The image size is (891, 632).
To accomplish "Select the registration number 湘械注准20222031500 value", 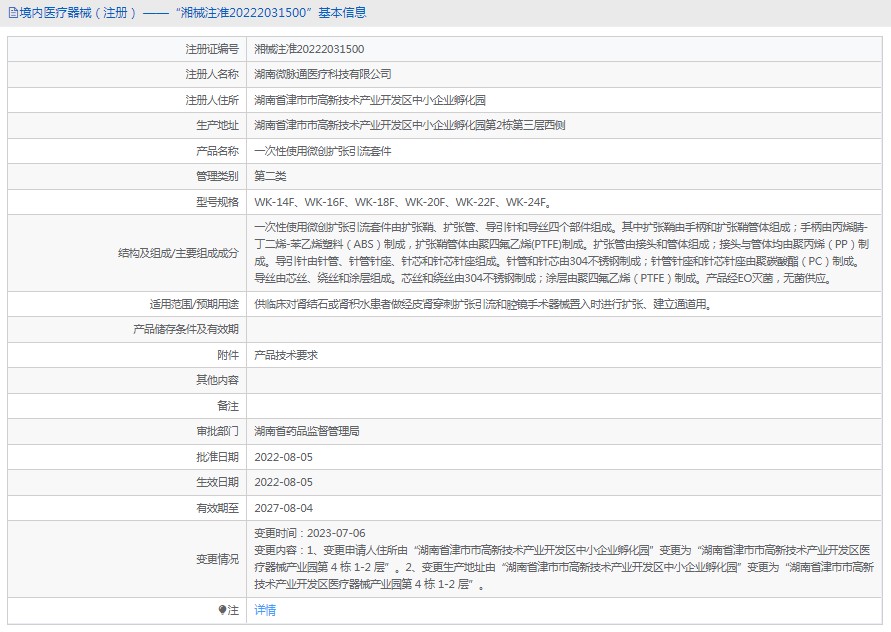I will click(x=309, y=49).
